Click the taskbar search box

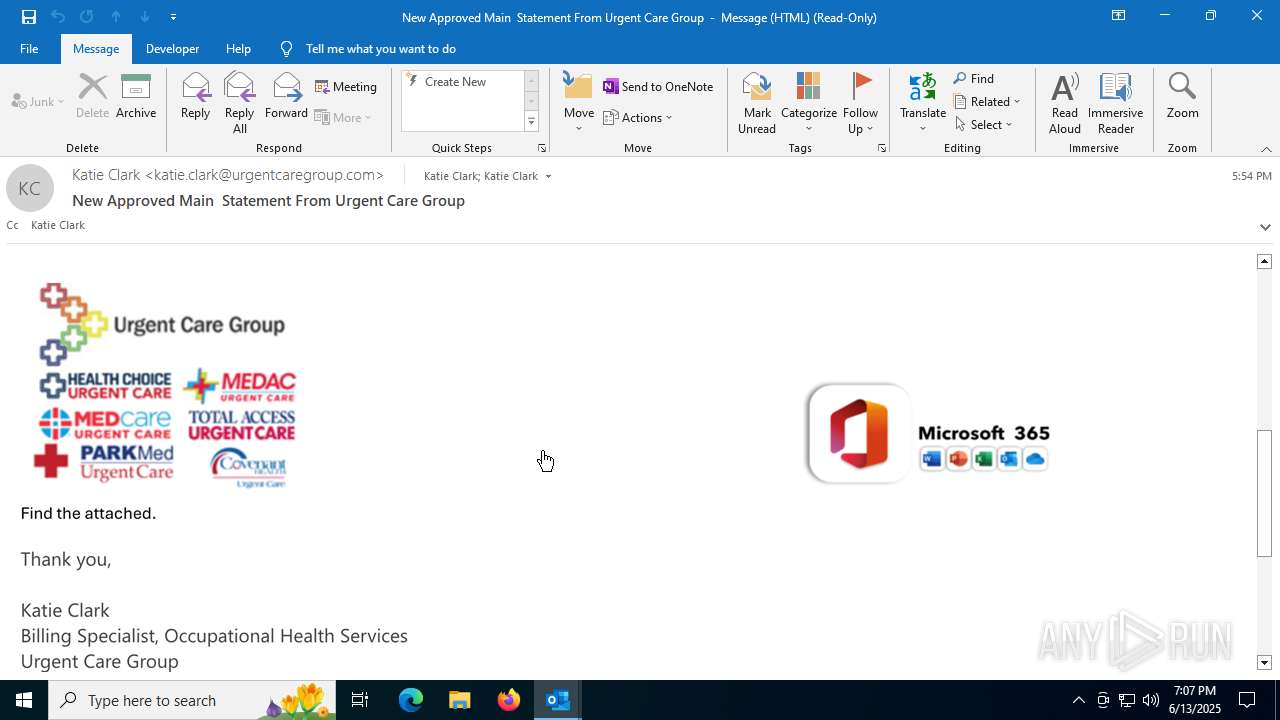[192, 700]
